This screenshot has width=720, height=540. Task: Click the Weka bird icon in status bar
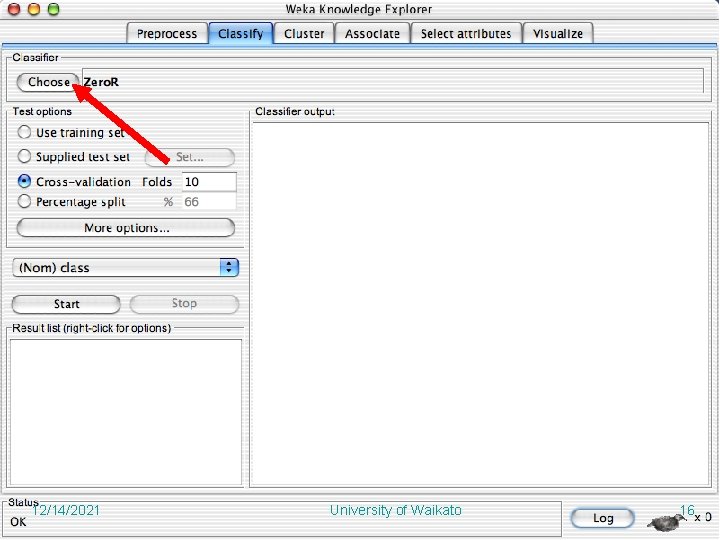tap(666, 523)
